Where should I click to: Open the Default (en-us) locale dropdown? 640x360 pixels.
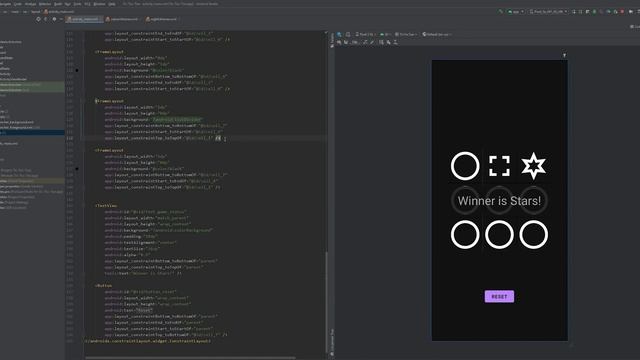[437, 34]
